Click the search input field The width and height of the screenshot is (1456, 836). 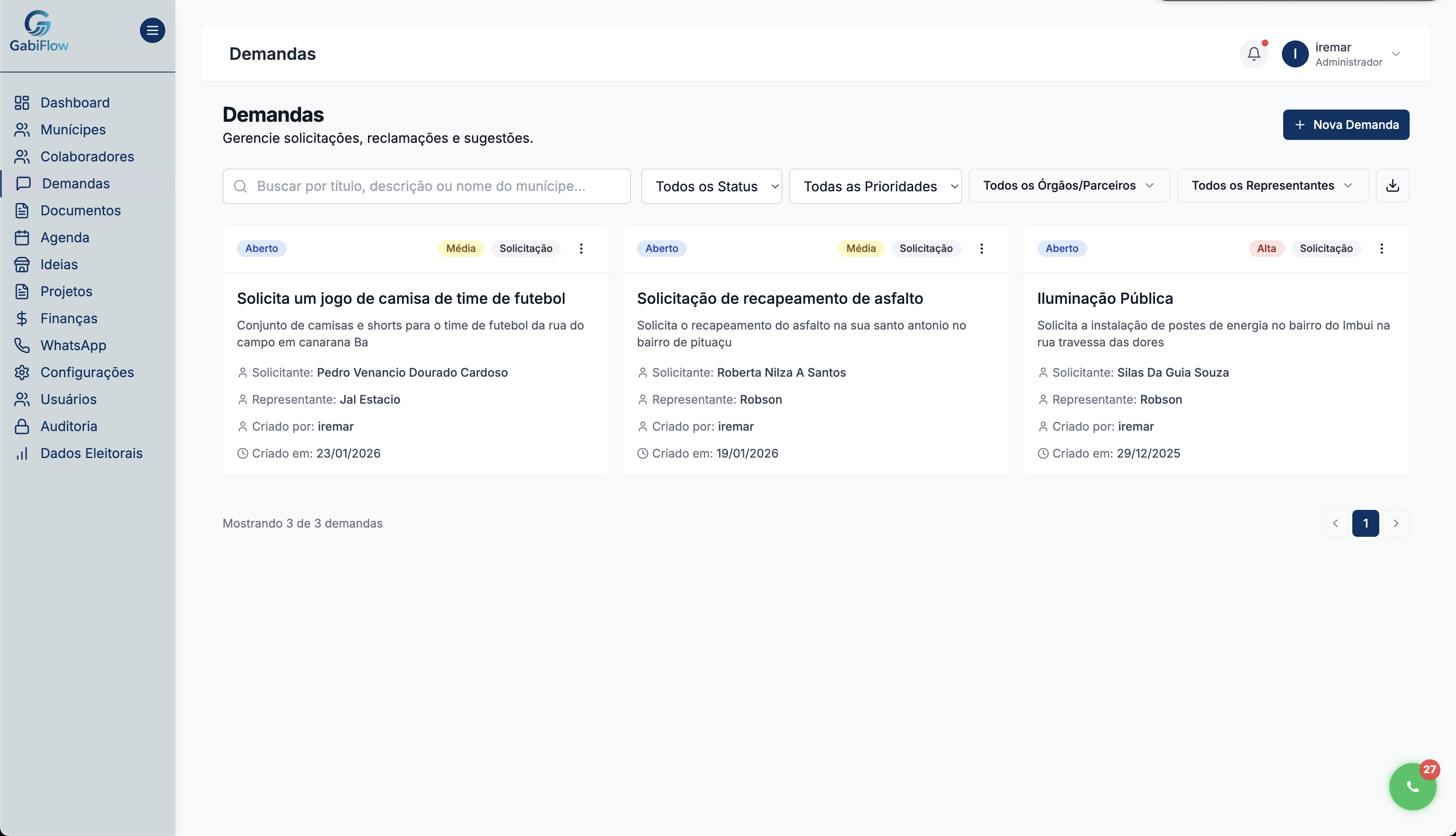pos(426,186)
